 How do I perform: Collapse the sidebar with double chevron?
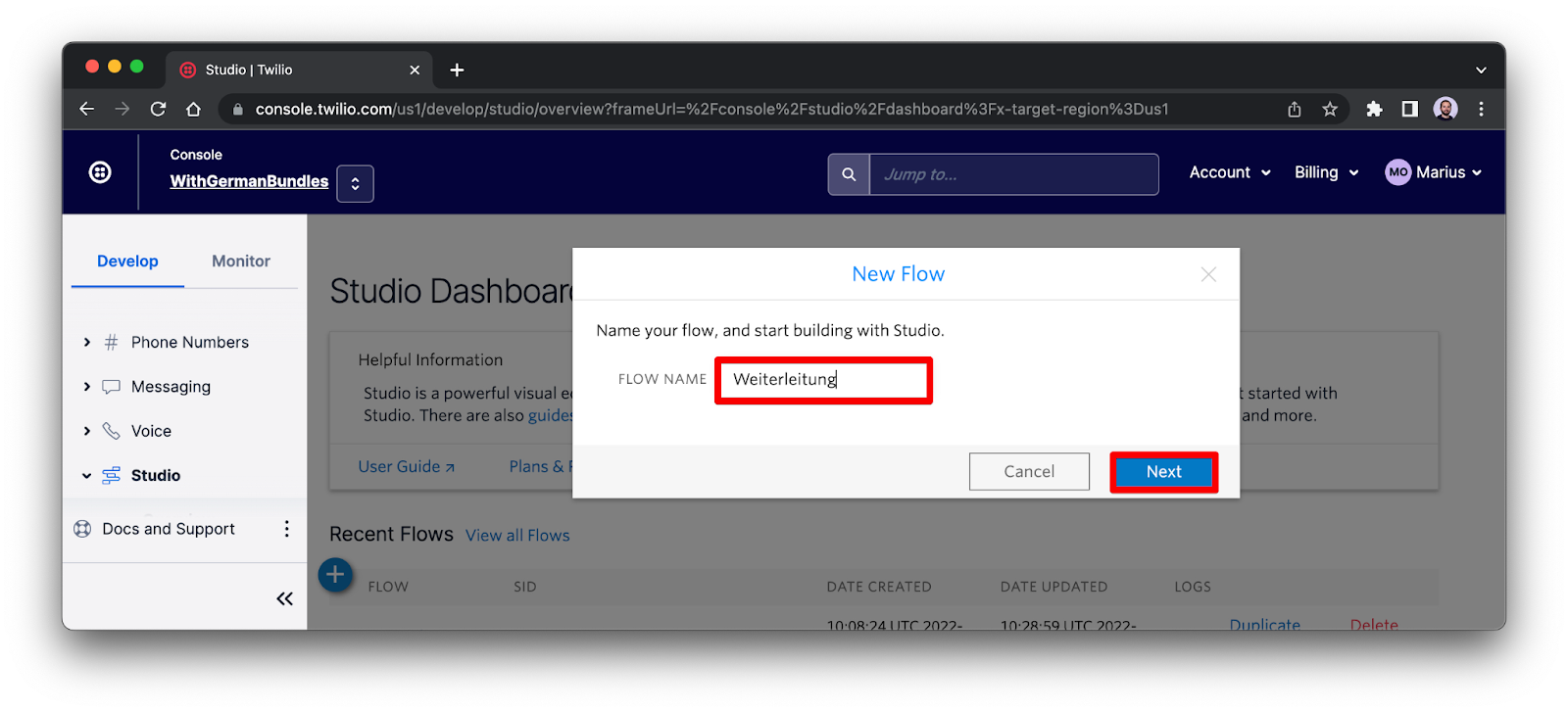[x=284, y=598]
